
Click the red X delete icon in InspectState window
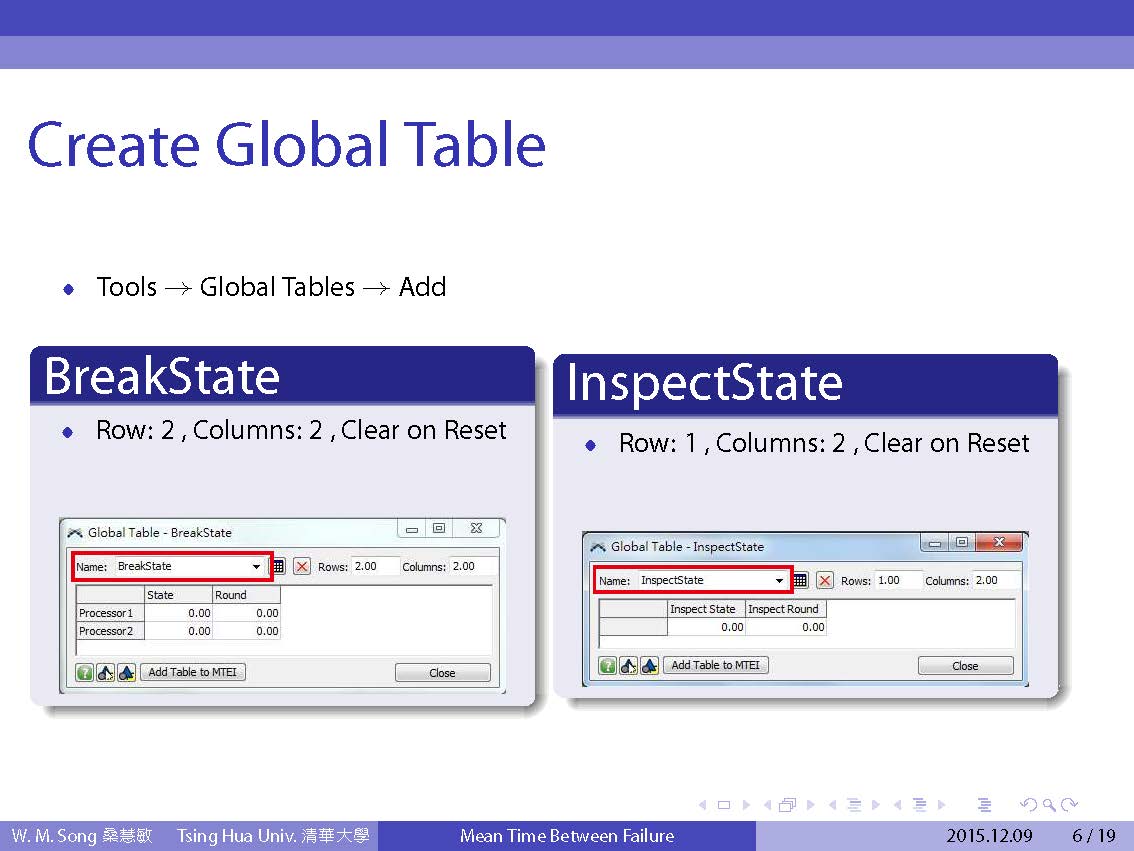coord(824,580)
